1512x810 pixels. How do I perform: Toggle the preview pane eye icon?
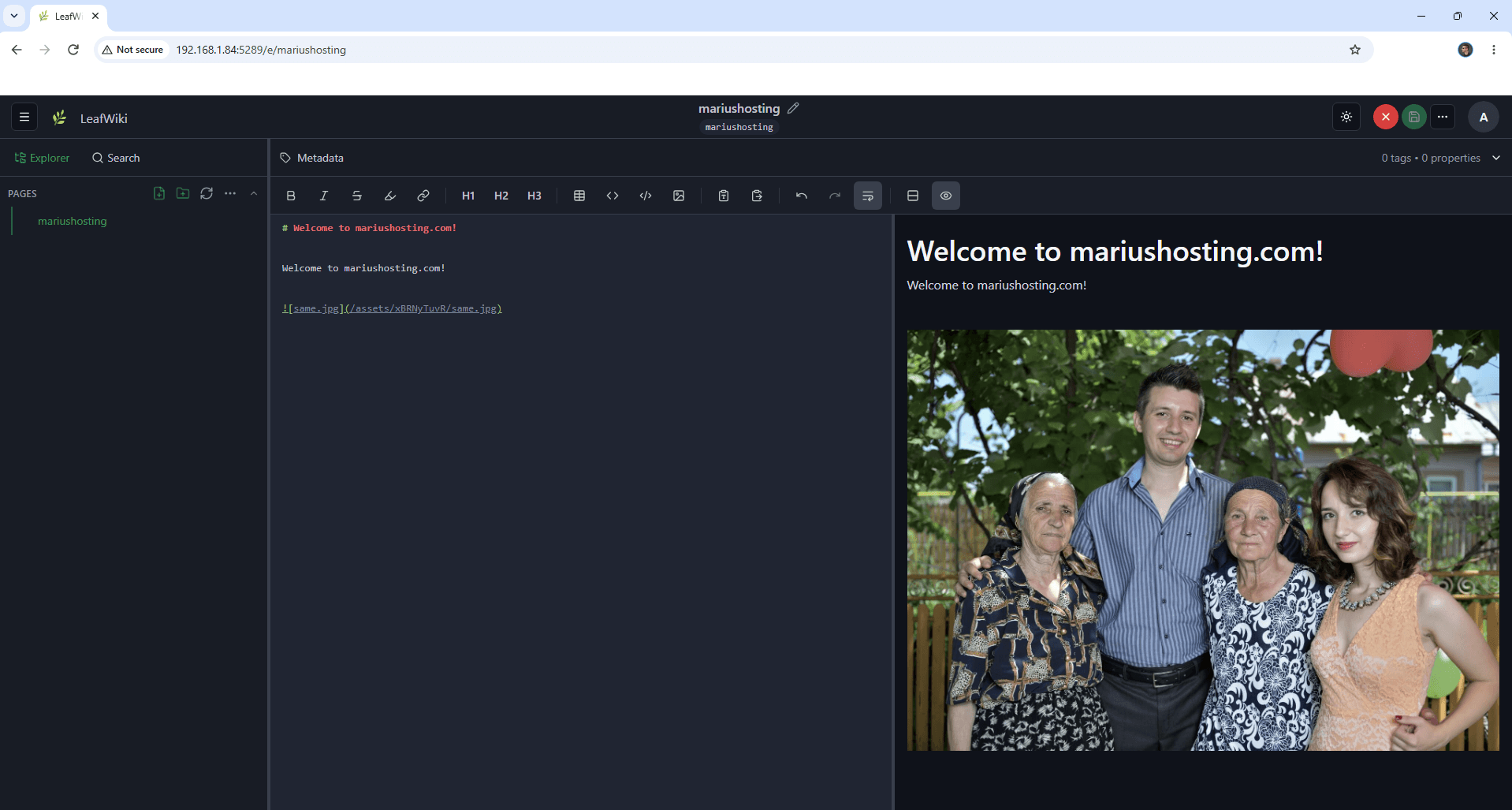click(946, 196)
